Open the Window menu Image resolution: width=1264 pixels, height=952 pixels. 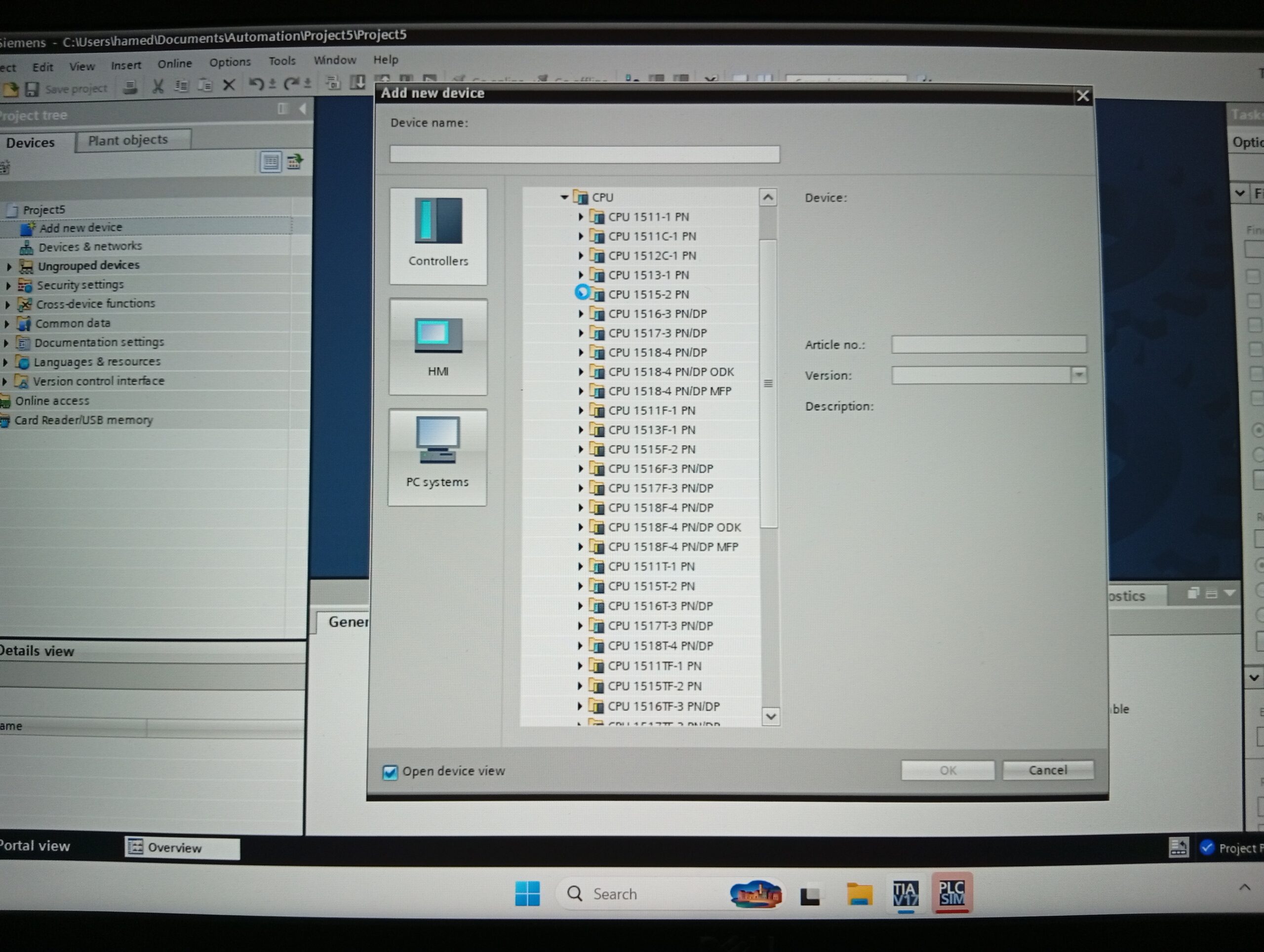[335, 60]
